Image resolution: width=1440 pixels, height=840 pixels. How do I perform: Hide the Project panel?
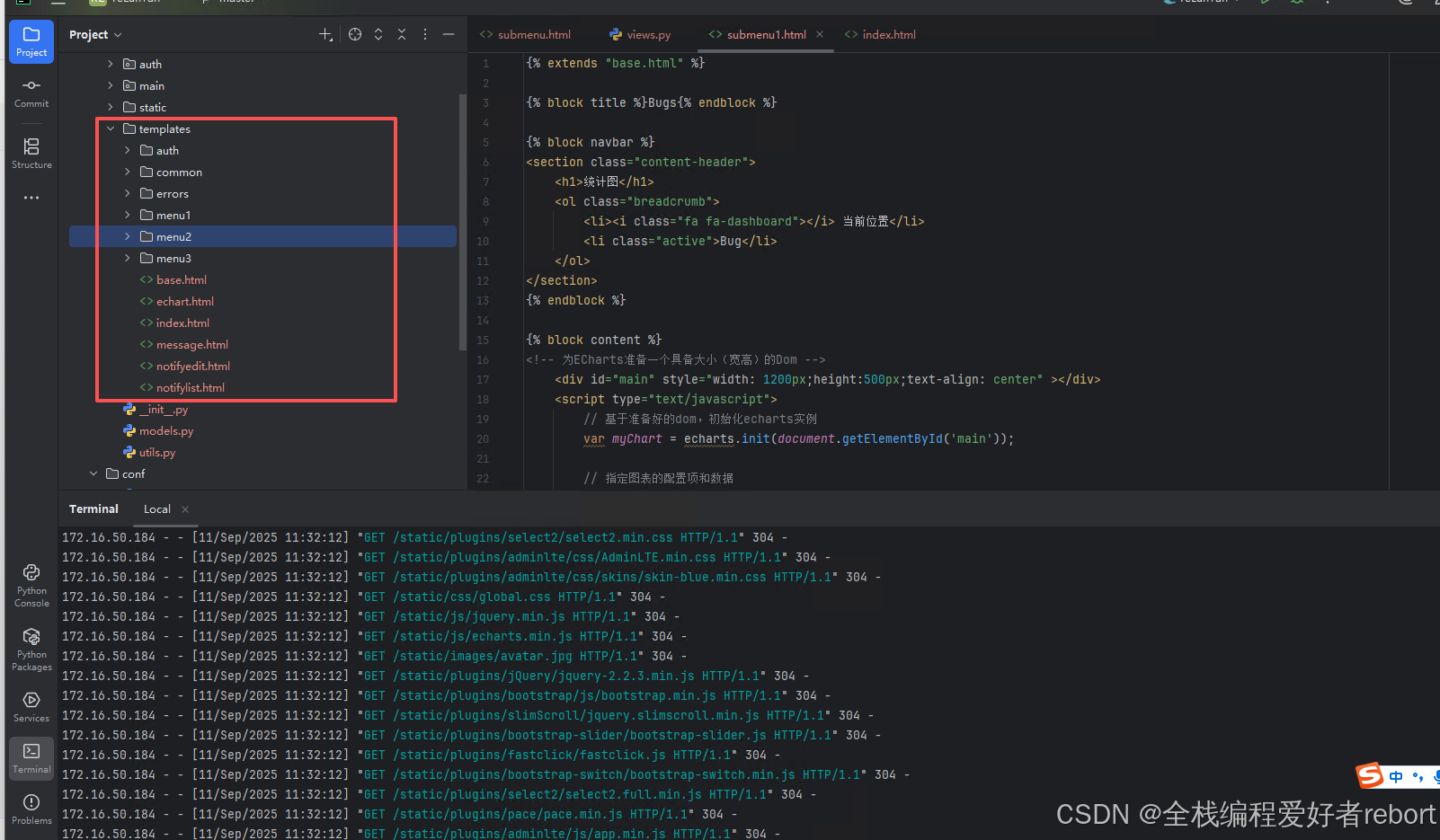point(449,34)
